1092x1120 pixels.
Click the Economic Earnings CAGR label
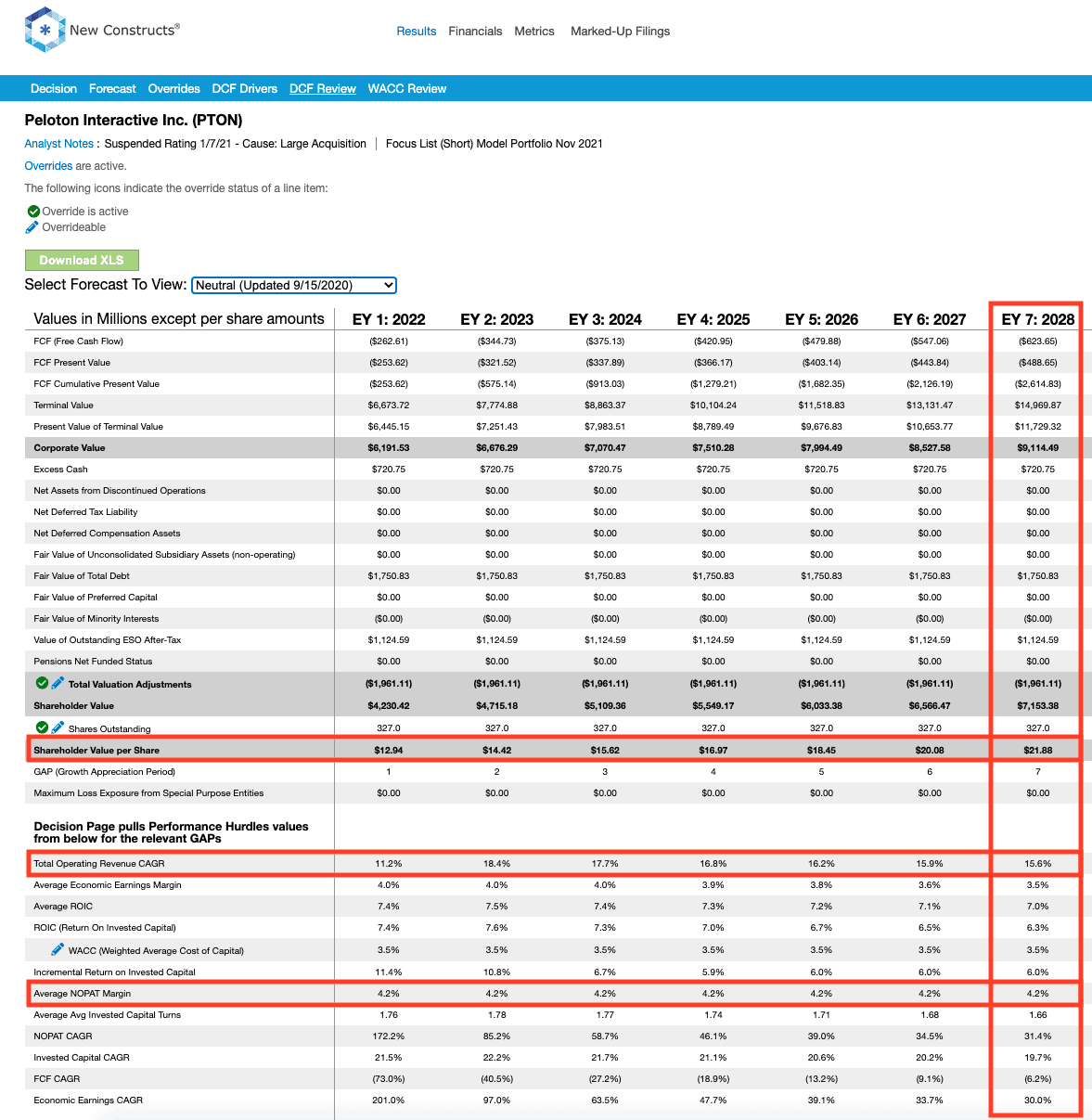(88, 1101)
